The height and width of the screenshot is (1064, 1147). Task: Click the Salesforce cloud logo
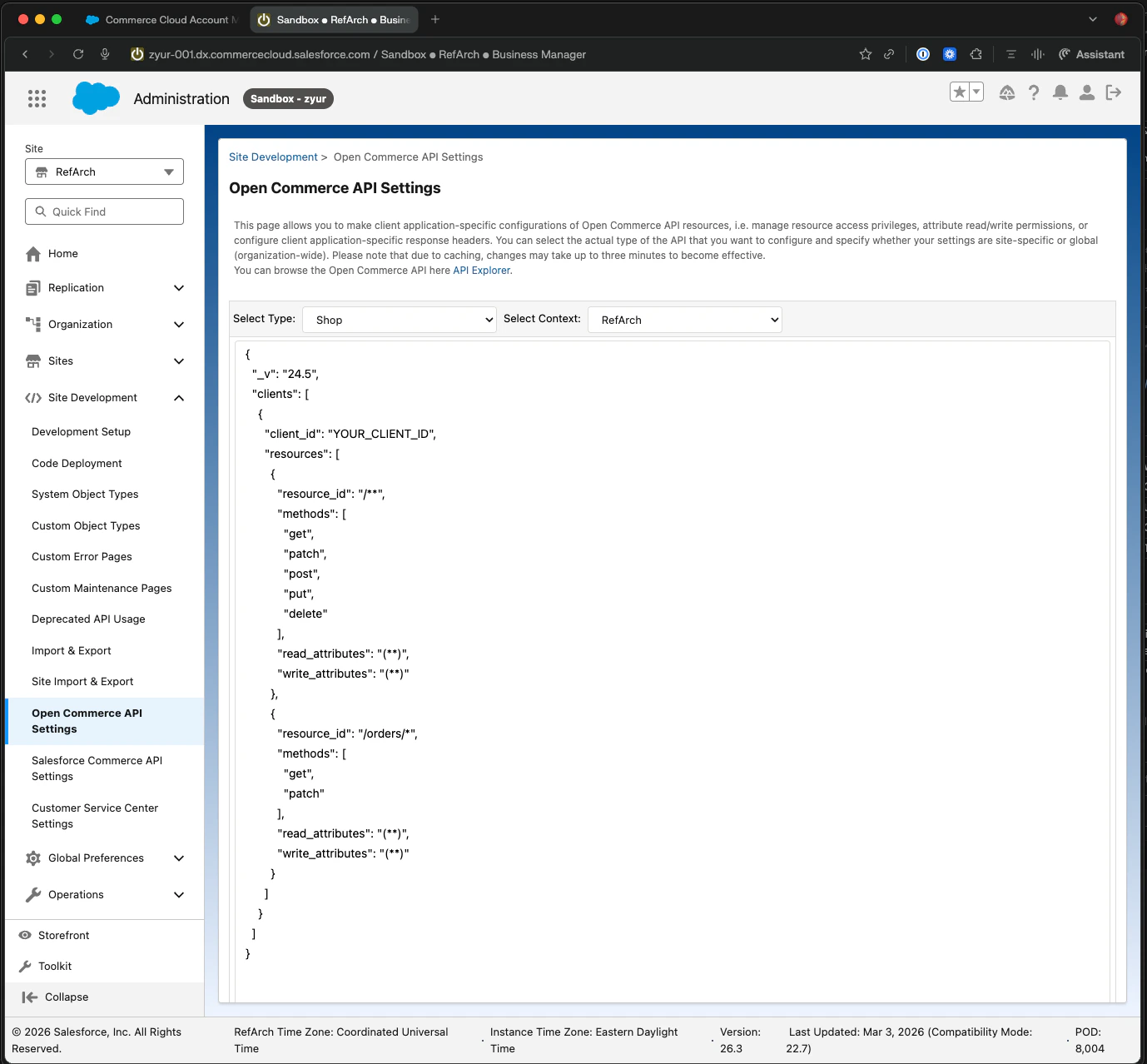96,98
